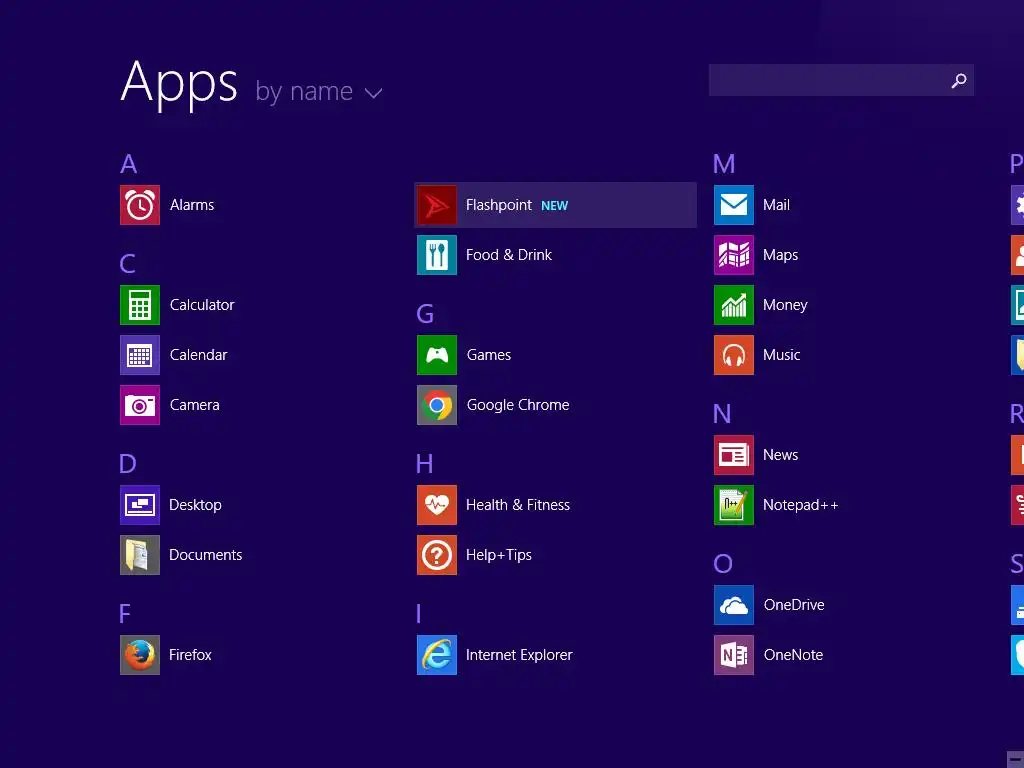
Task: Select the Help+Tips label
Action: click(x=499, y=555)
